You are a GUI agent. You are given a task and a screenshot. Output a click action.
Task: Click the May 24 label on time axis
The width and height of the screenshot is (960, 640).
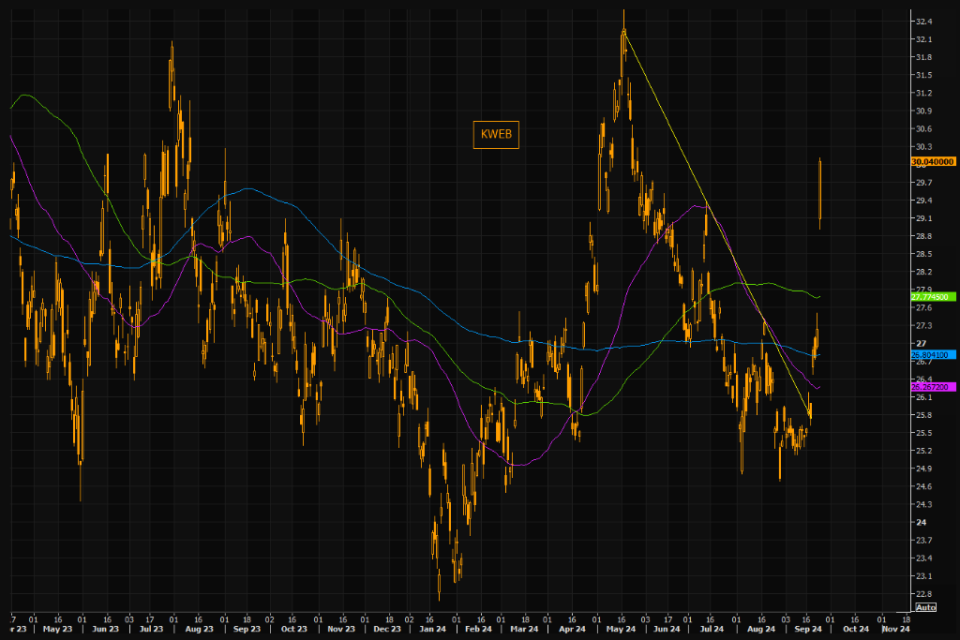(621, 629)
